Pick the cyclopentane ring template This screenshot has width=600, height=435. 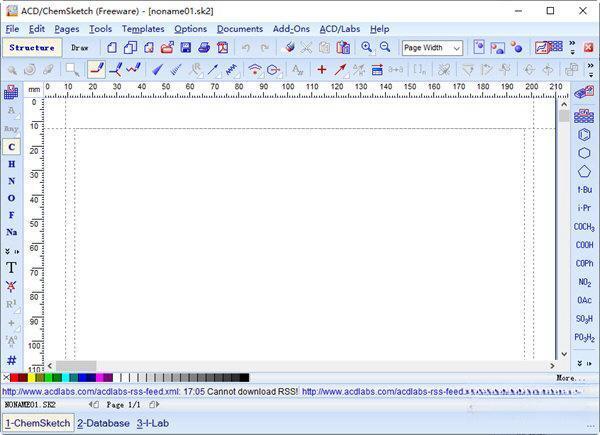584,170
